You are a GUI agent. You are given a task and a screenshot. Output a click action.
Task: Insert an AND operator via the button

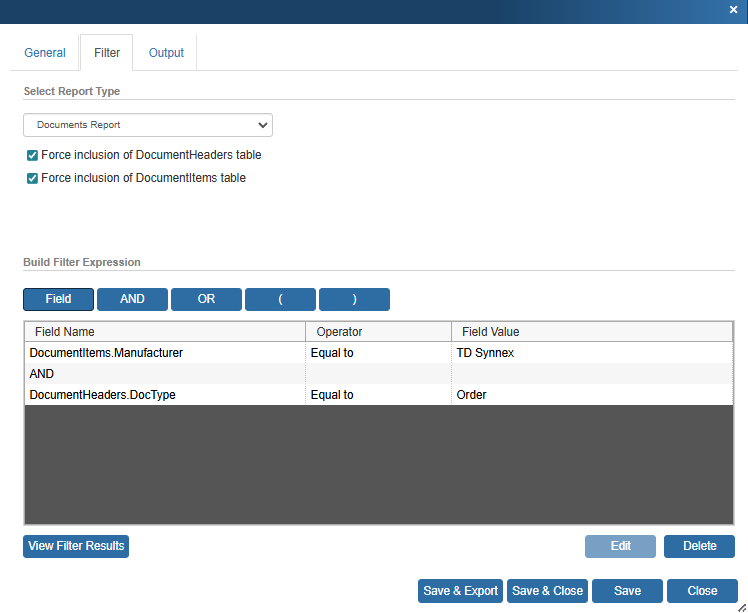pyautogui.click(x=132, y=299)
